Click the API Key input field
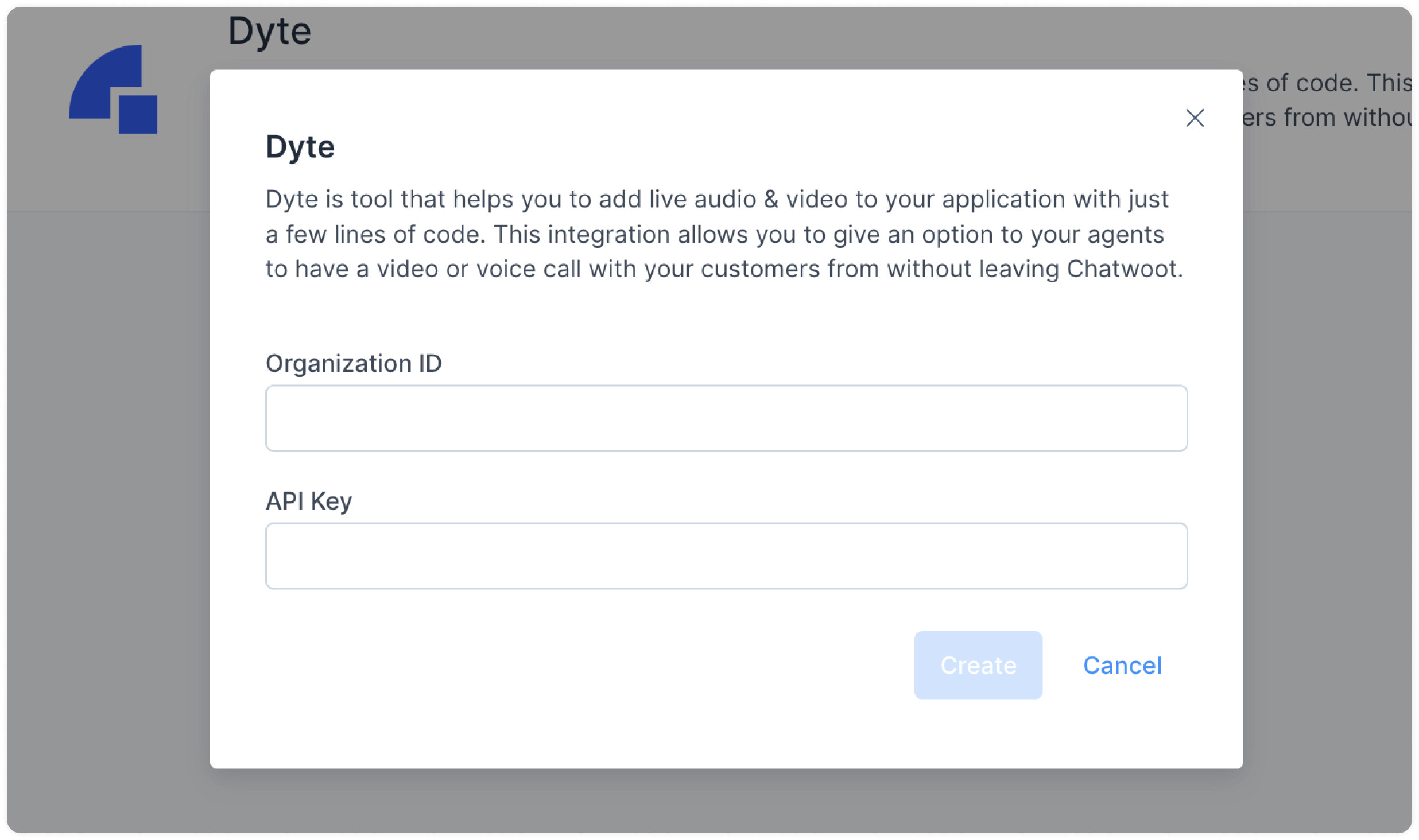This screenshot has width=1419, height=840. [726, 555]
